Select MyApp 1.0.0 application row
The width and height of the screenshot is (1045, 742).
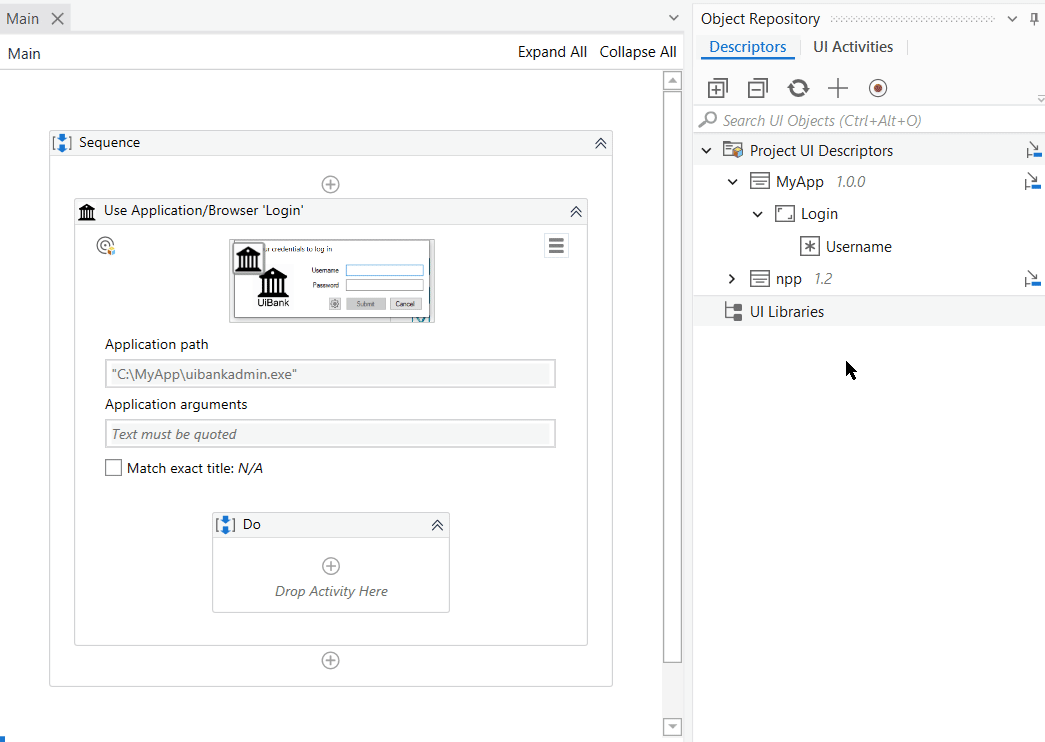pyautogui.click(x=868, y=181)
